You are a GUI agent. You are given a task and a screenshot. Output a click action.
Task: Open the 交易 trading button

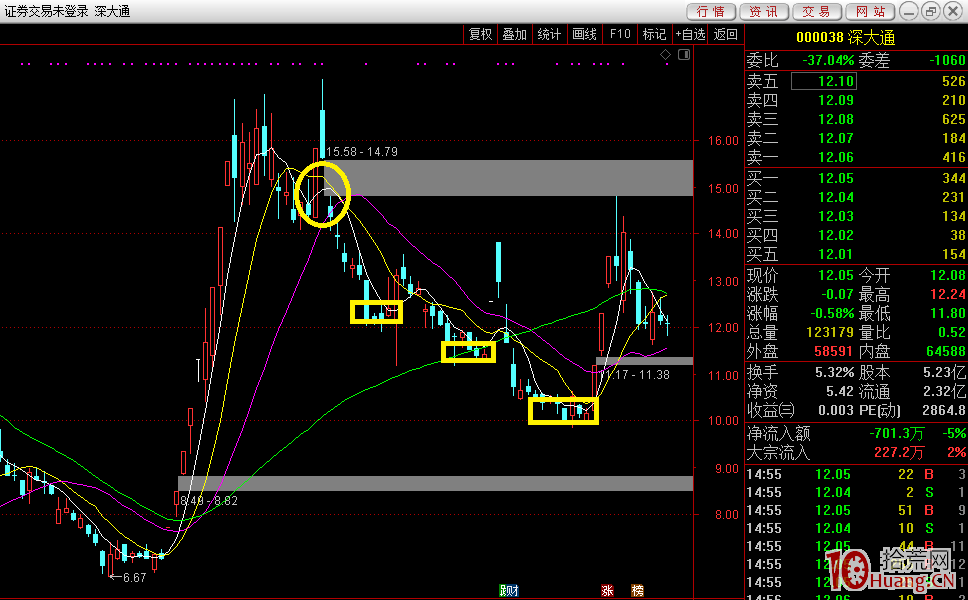pos(817,11)
